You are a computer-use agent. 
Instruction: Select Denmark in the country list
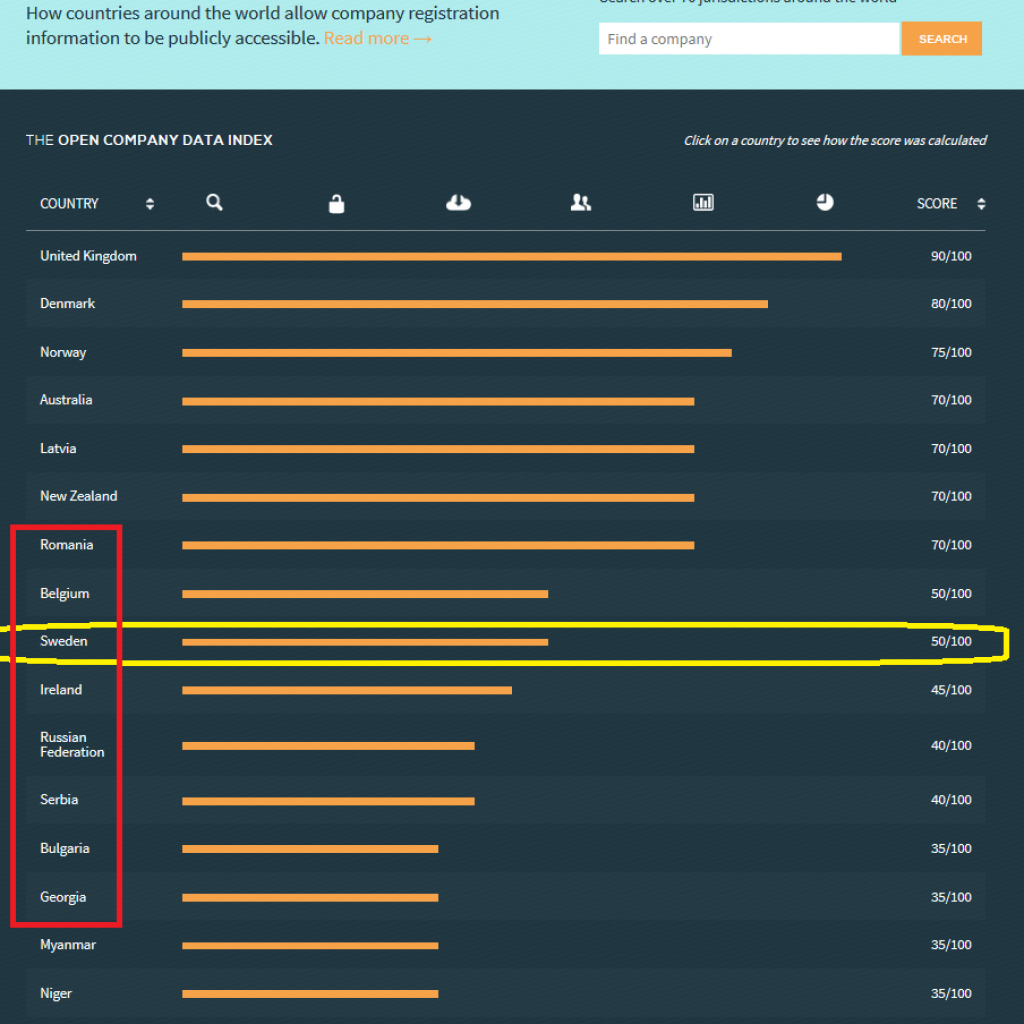67,304
